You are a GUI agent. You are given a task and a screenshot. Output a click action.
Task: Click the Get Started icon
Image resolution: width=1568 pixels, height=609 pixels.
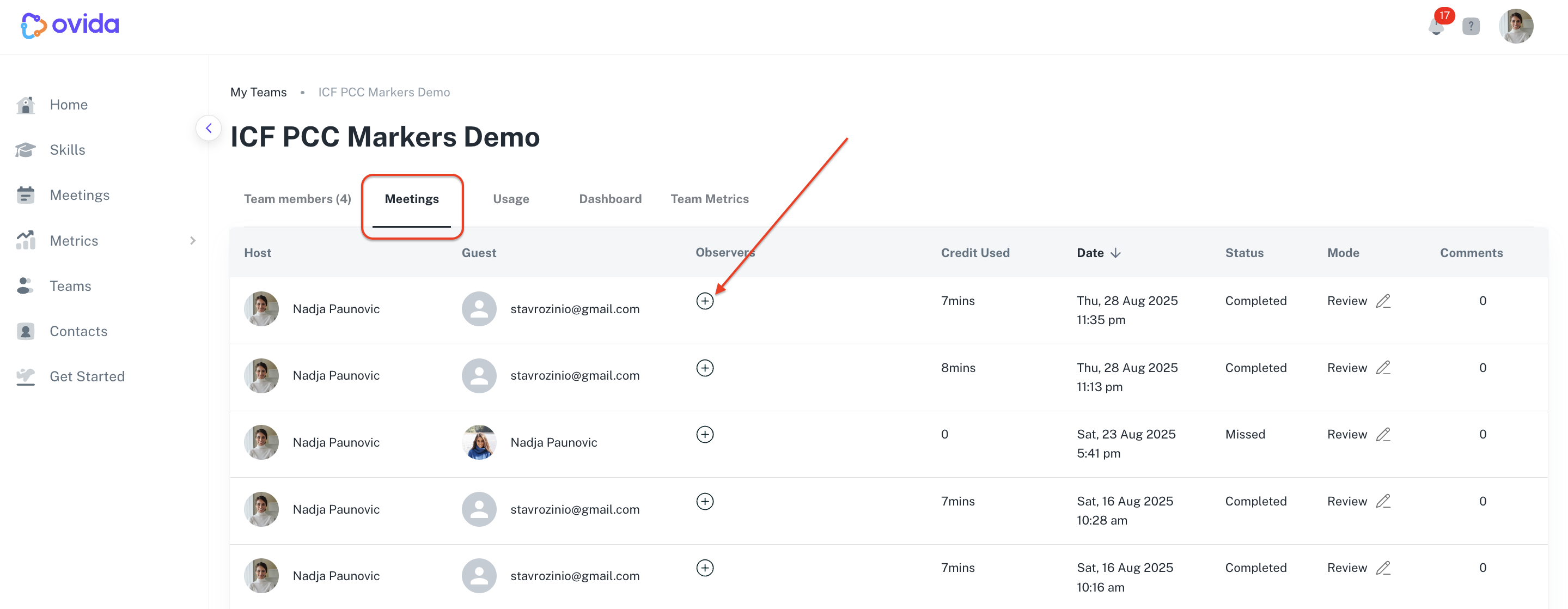(x=26, y=376)
